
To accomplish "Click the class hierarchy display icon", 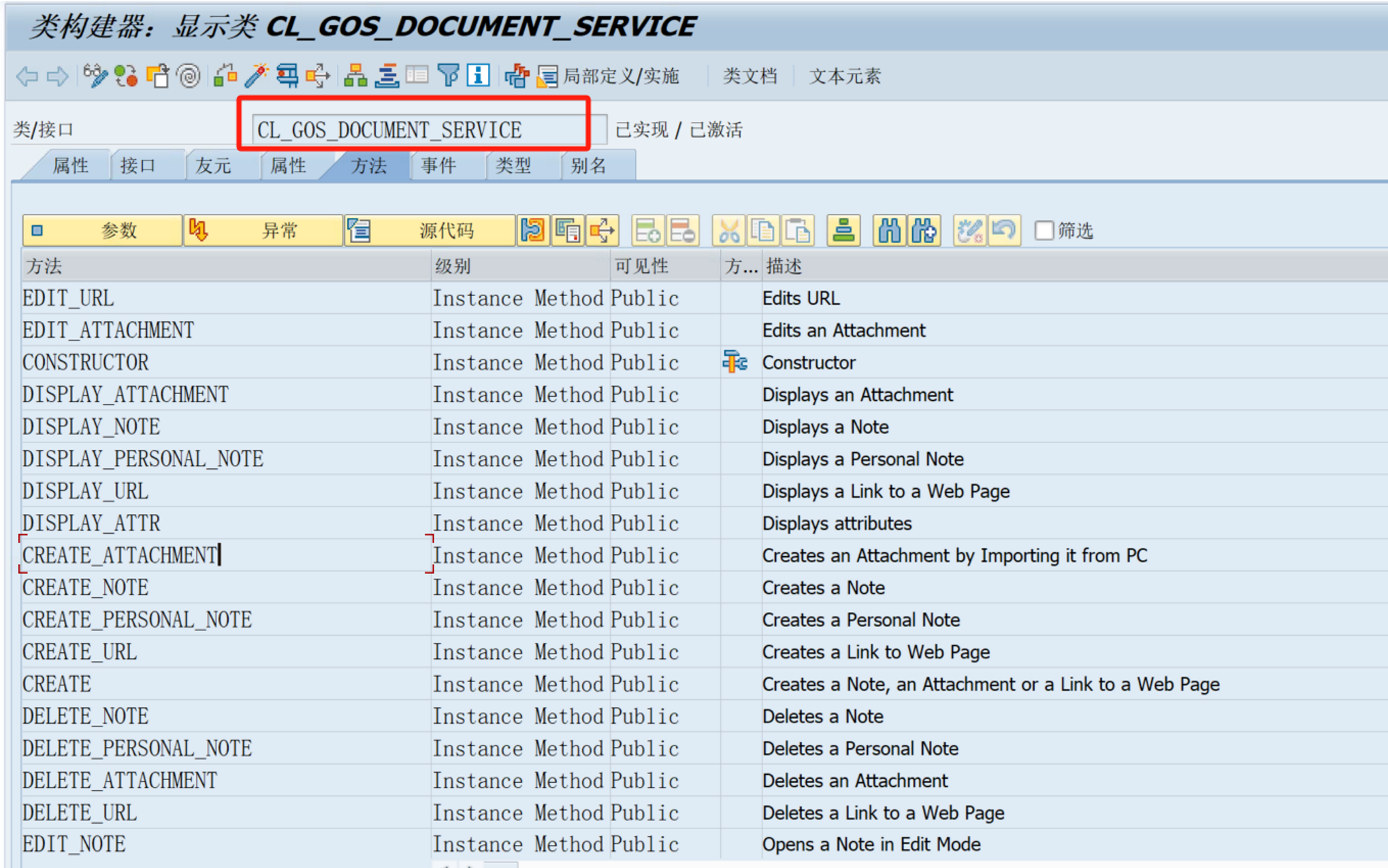I will point(355,76).
